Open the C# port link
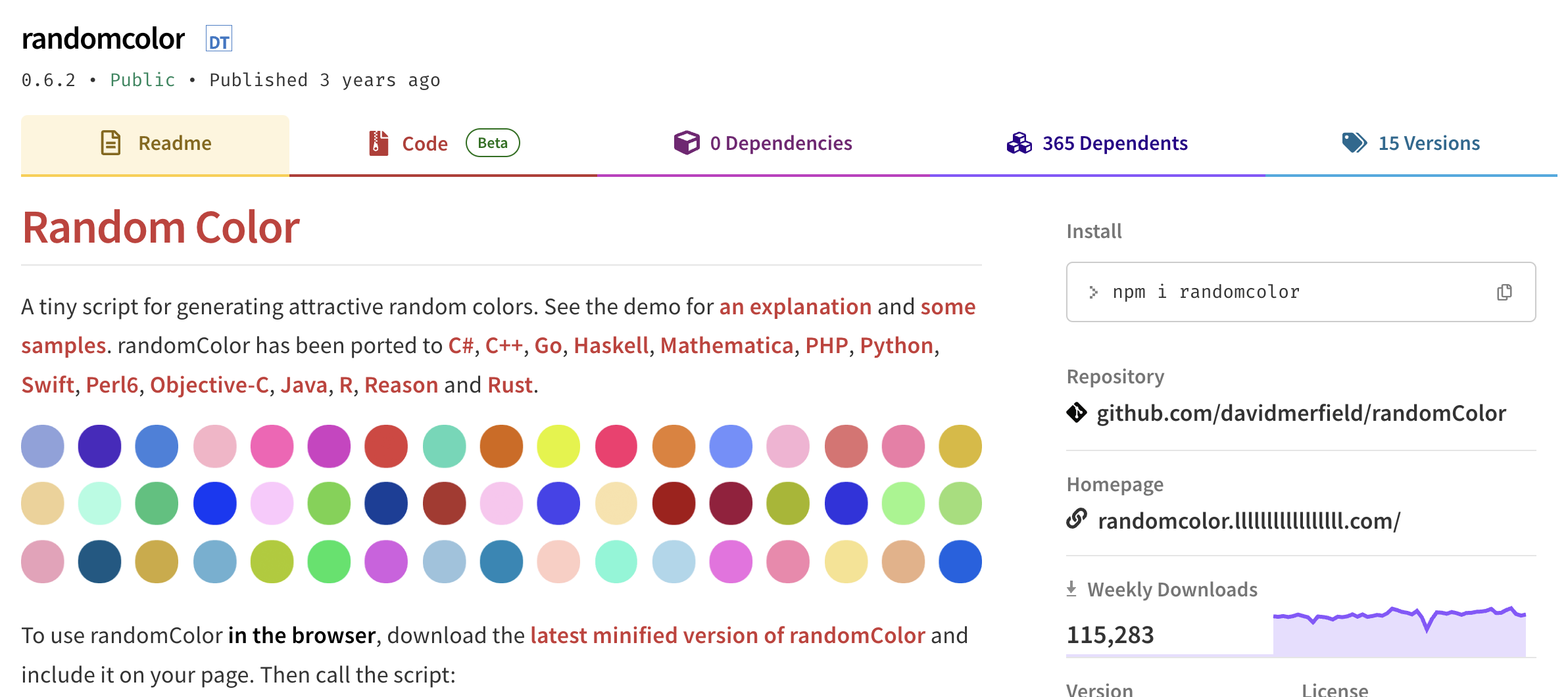Screen dimensions: 1568x697 pyautogui.click(x=460, y=346)
